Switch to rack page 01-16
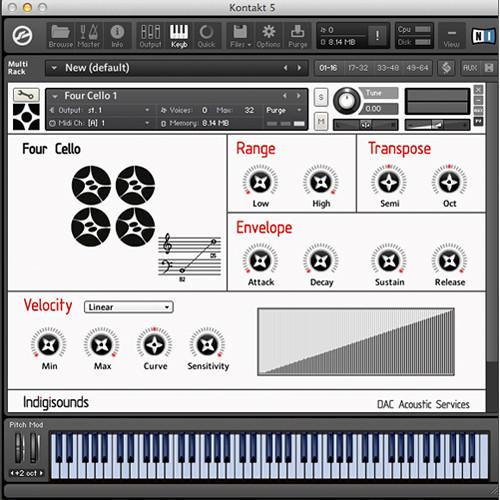 (328, 68)
